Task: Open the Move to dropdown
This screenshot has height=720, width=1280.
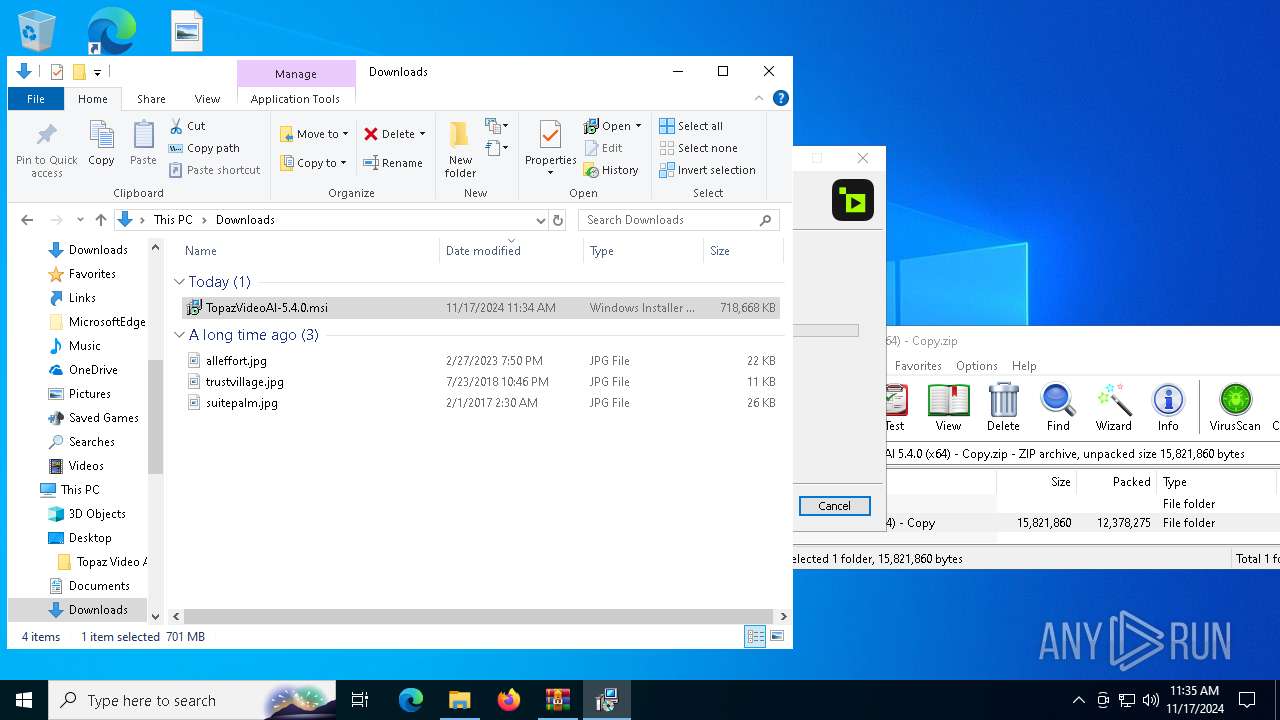Action: pos(314,134)
